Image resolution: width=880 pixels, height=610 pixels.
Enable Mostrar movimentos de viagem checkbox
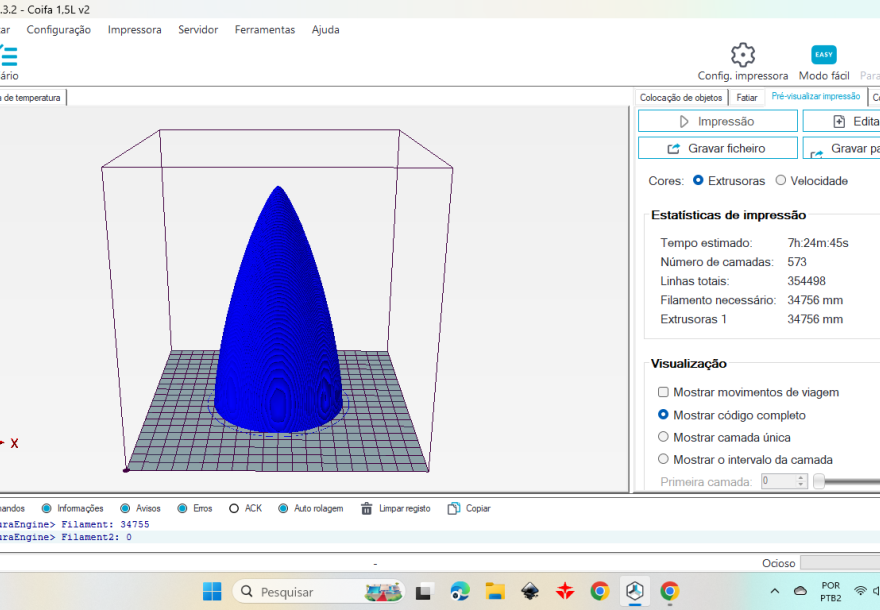tap(663, 392)
